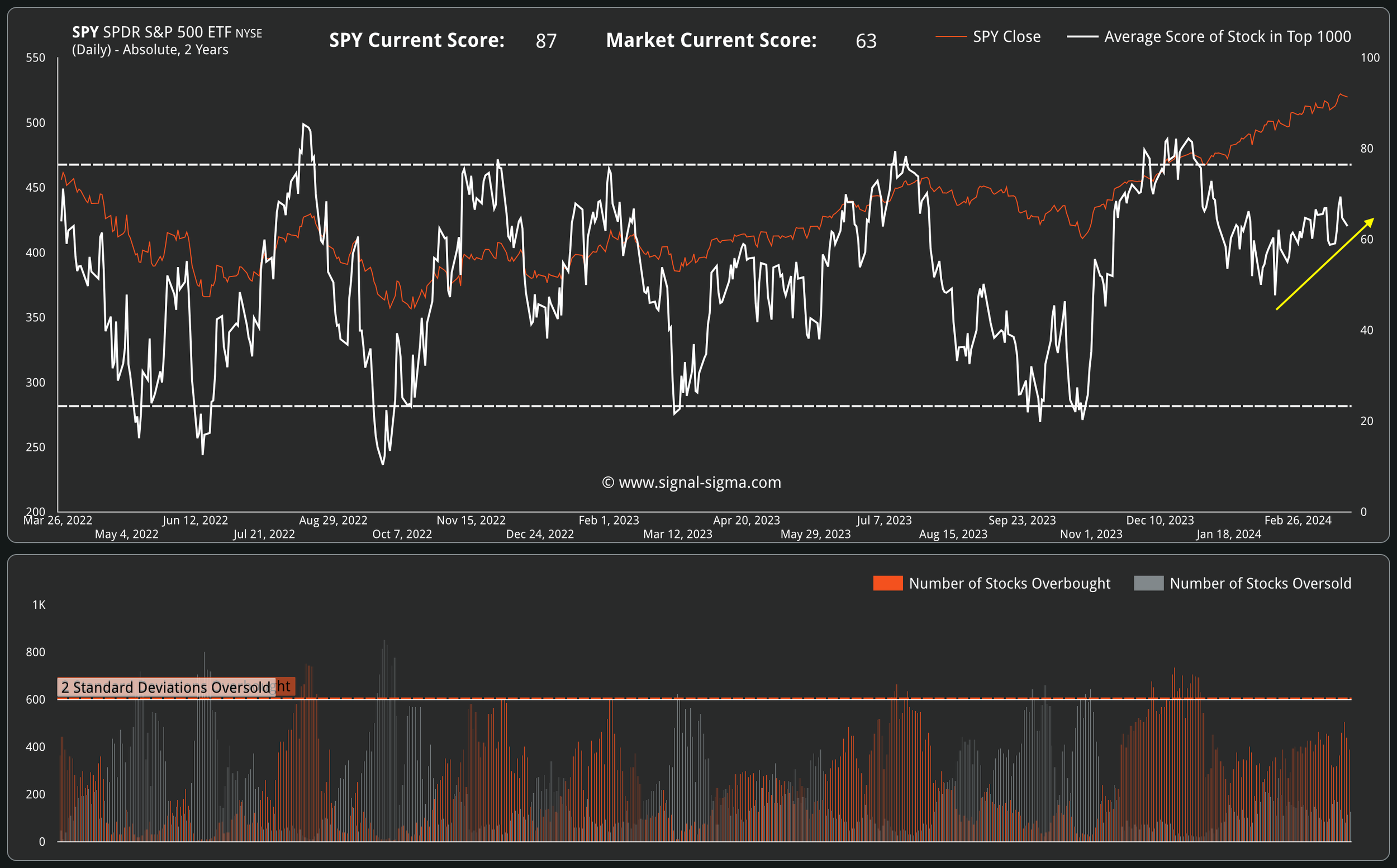Click the gray Number of Stocks Oversold swatch
Image resolution: width=1397 pixels, height=868 pixels.
[1149, 583]
